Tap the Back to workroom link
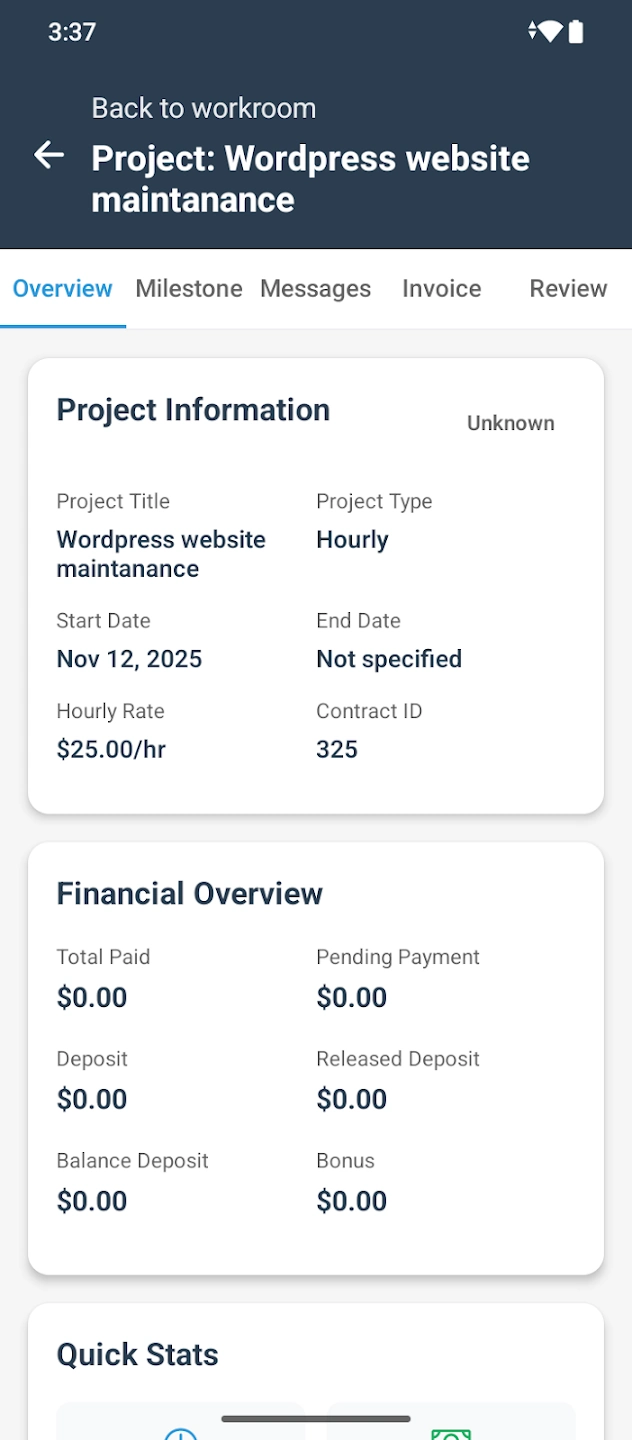Viewport: 632px width, 1440px height. [x=203, y=108]
